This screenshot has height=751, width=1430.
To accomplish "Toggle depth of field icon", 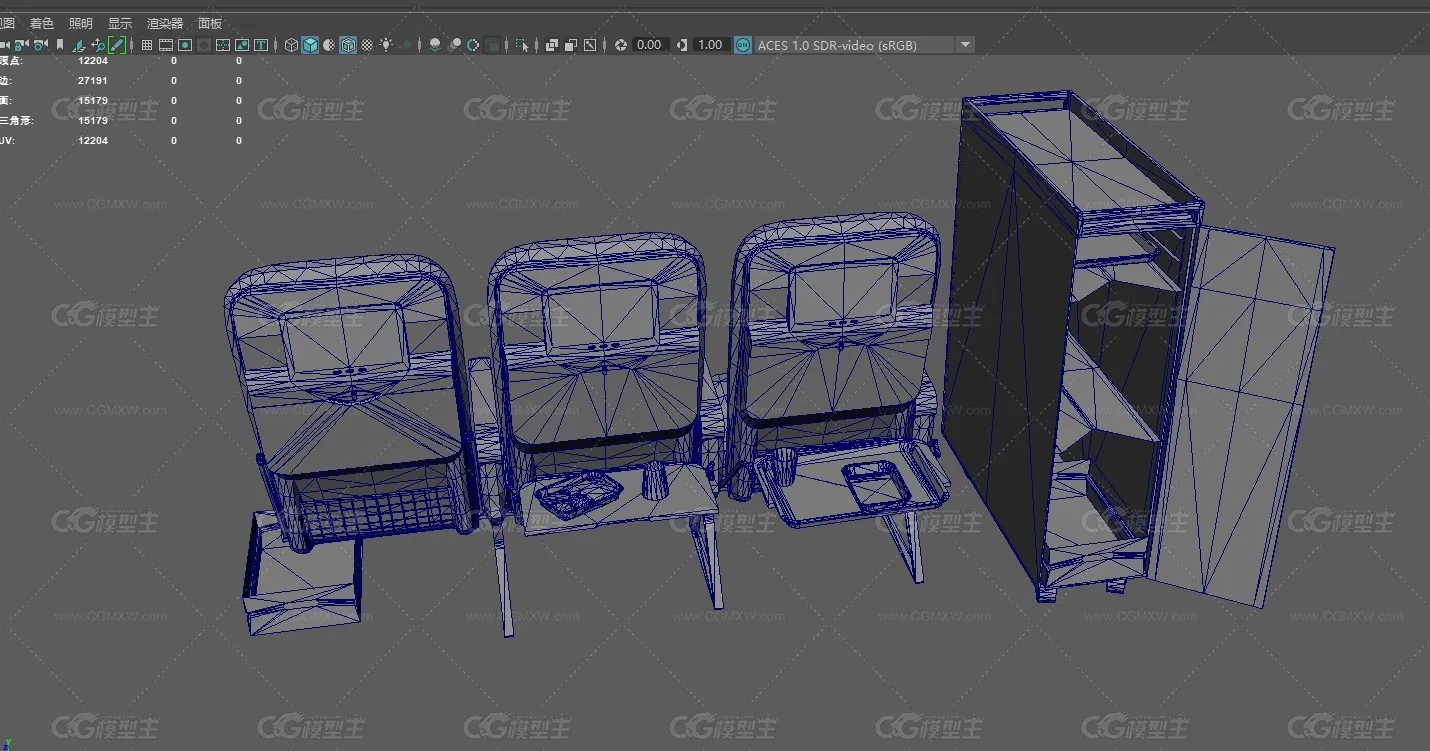I will (x=492, y=45).
